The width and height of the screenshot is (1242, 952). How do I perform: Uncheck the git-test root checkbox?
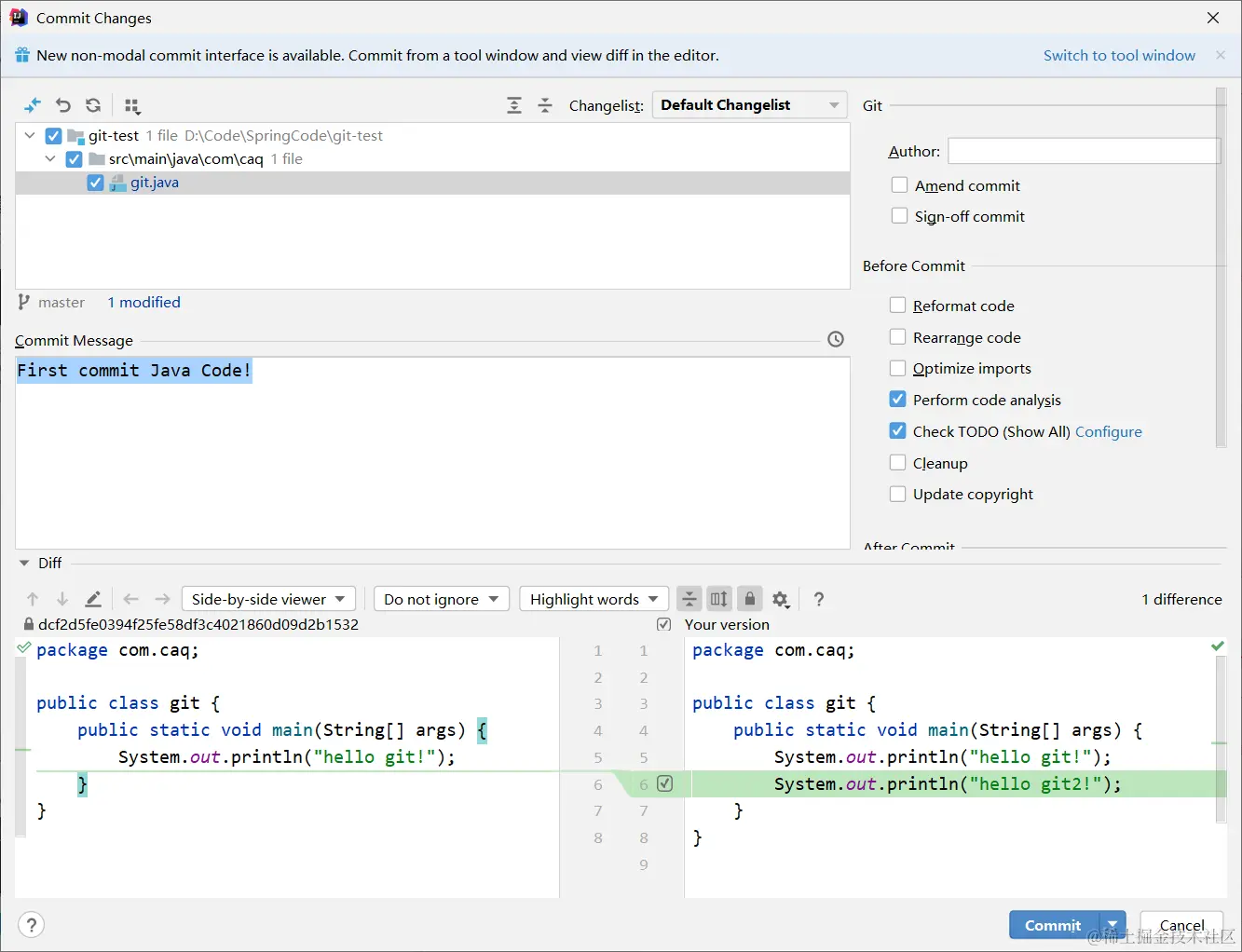tap(53, 136)
